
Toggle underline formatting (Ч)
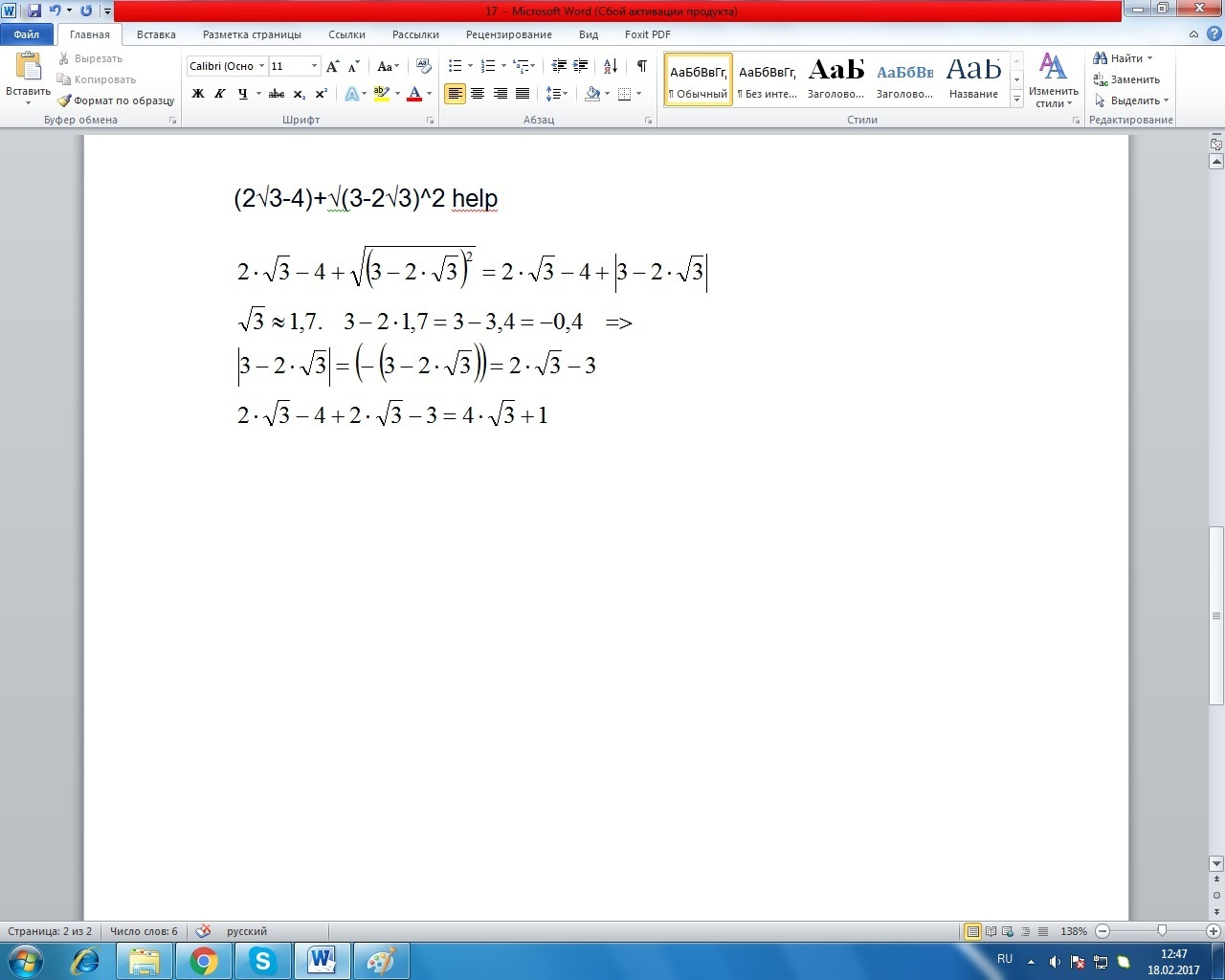pos(242,94)
